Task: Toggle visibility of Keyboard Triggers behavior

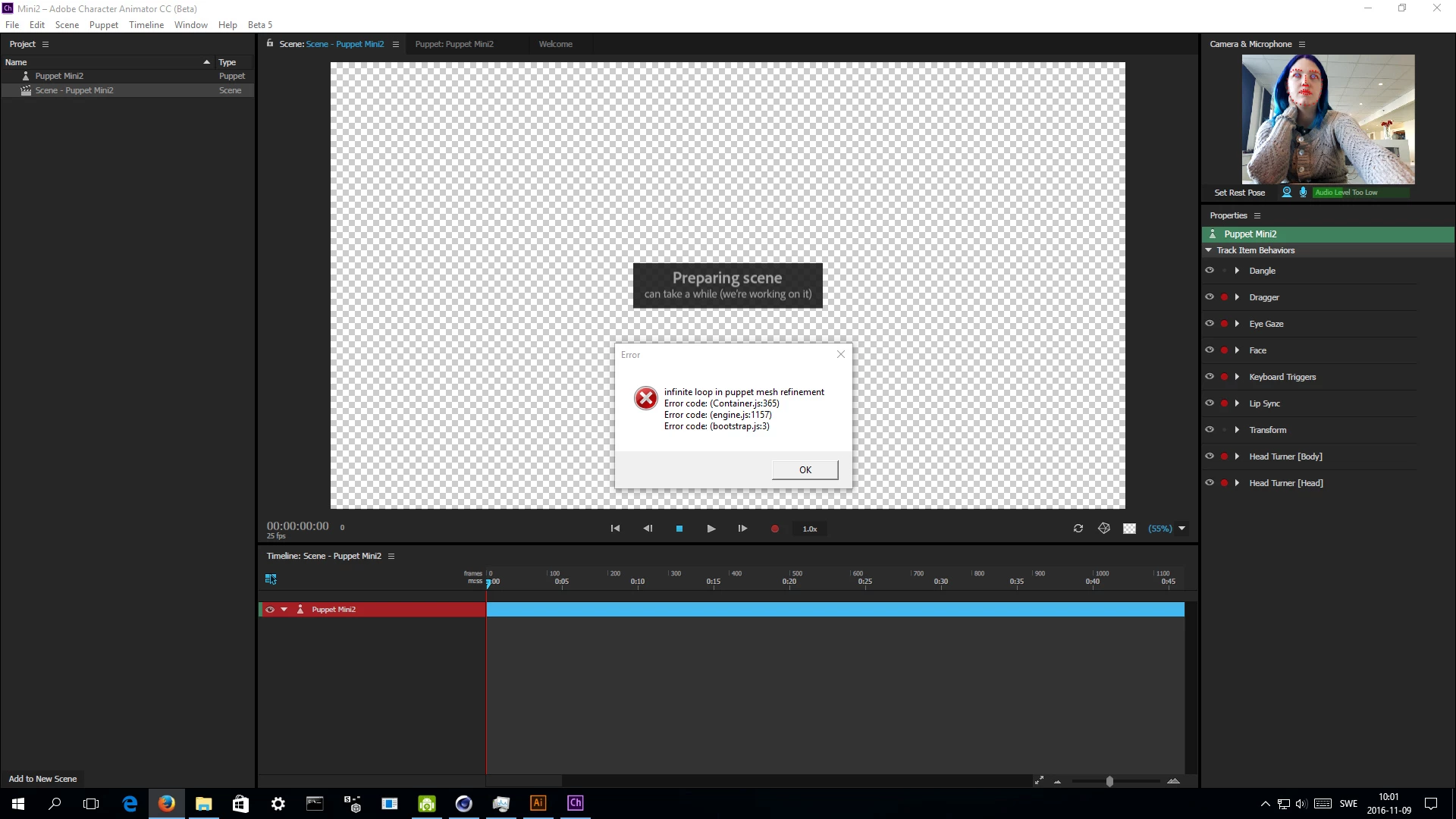Action: (x=1210, y=376)
